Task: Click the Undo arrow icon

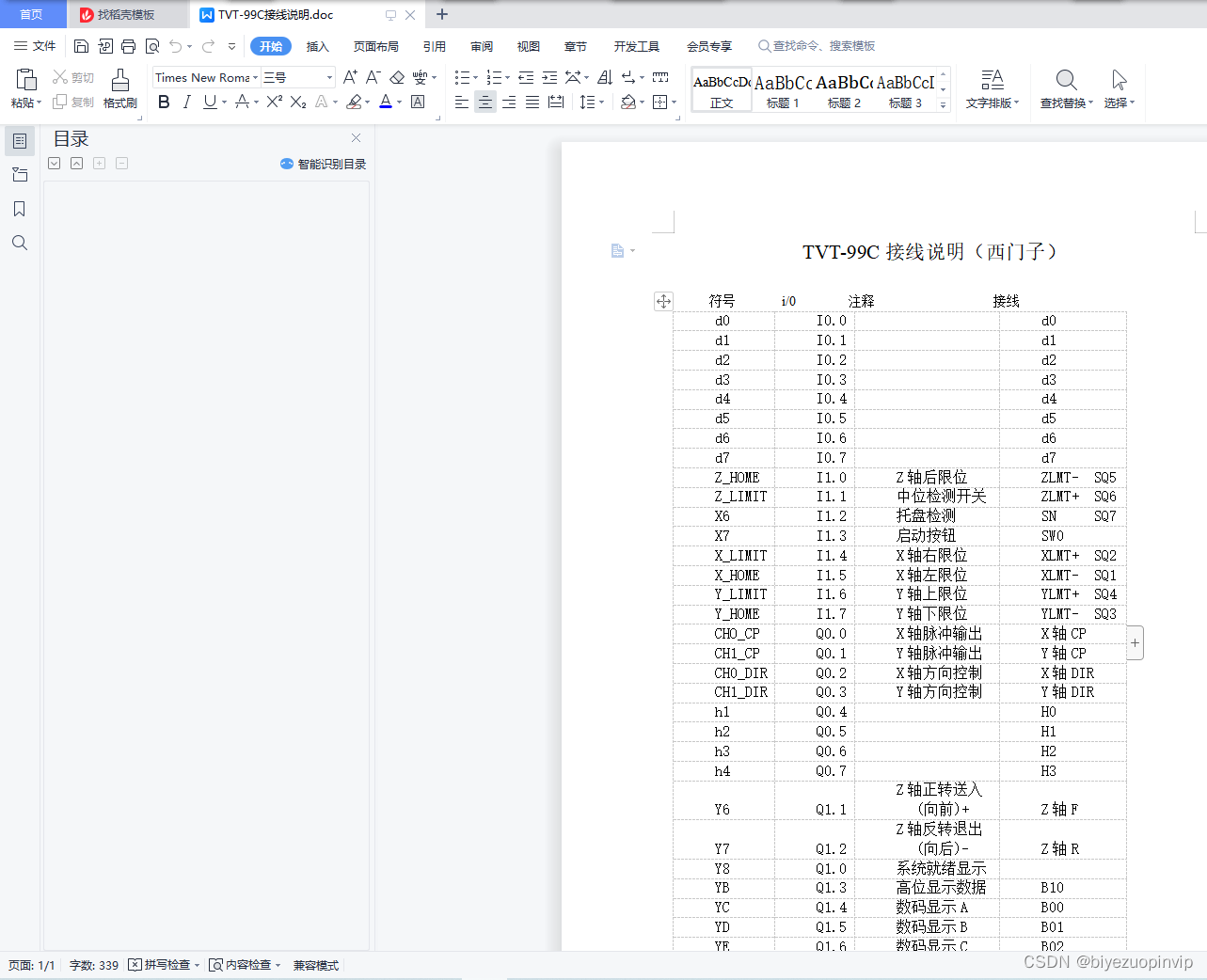Action: click(x=176, y=46)
